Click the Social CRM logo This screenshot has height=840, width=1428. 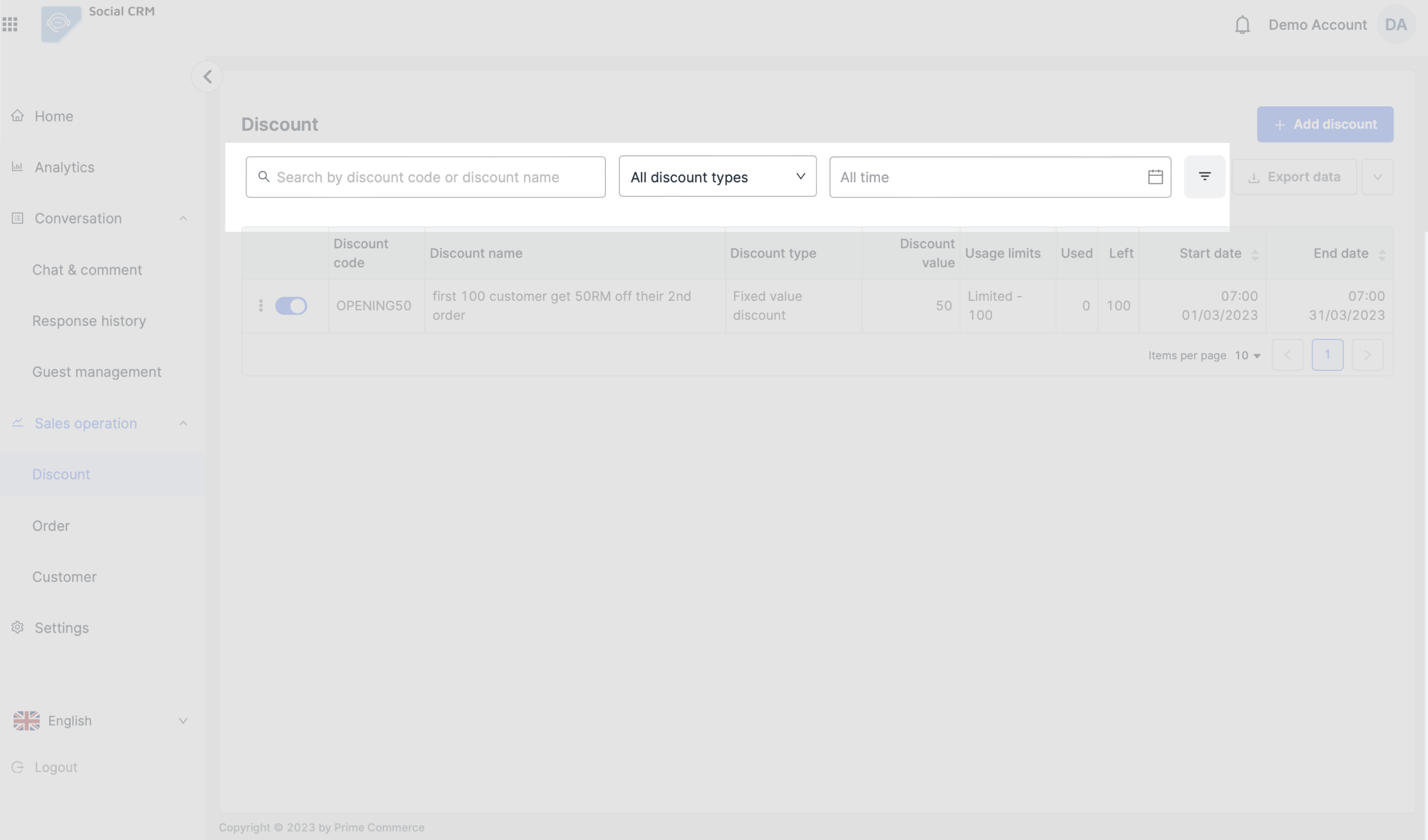click(x=60, y=23)
